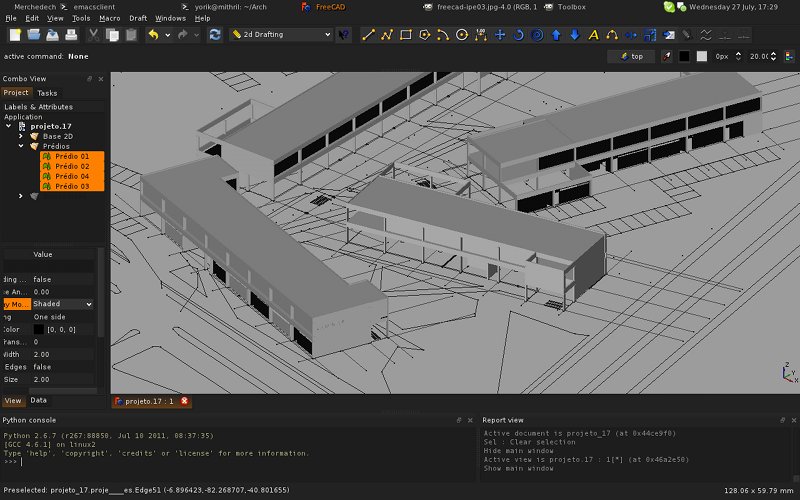Select the Draft Text tool
This screenshot has height=500, width=800.
pyautogui.click(x=593, y=35)
